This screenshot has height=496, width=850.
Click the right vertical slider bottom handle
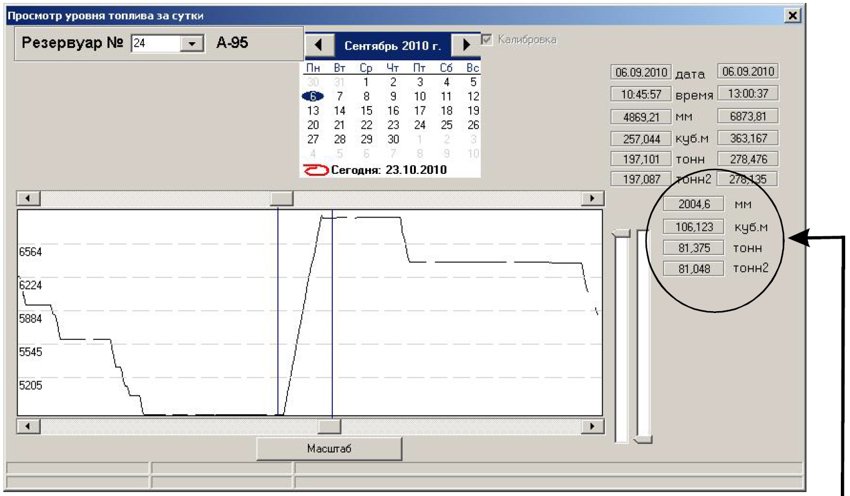click(x=643, y=439)
